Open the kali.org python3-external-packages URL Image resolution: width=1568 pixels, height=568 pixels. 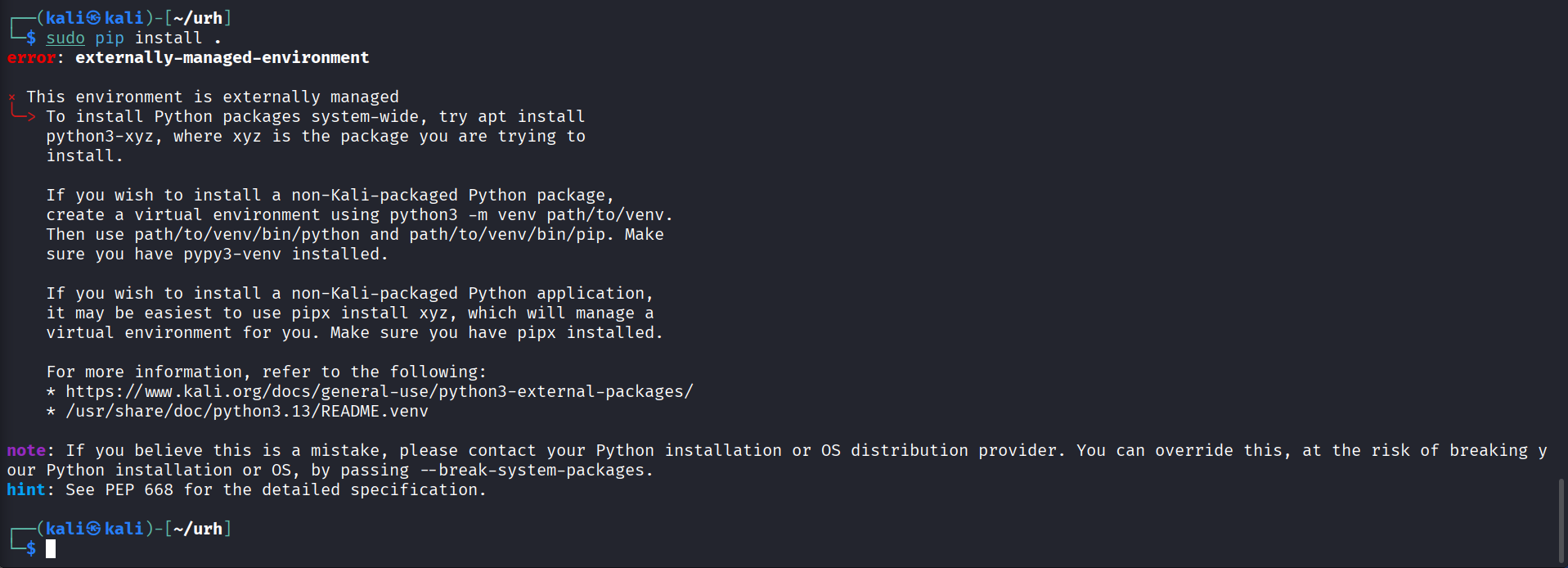click(379, 392)
